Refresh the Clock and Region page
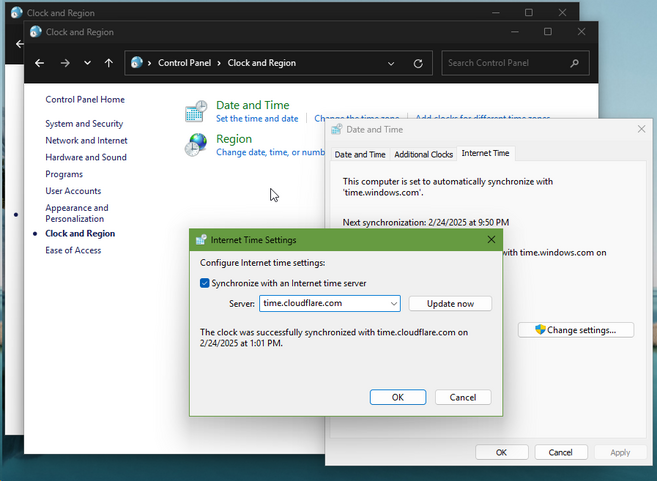This screenshot has width=657, height=481. pyautogui.click(x=418, y=64)
